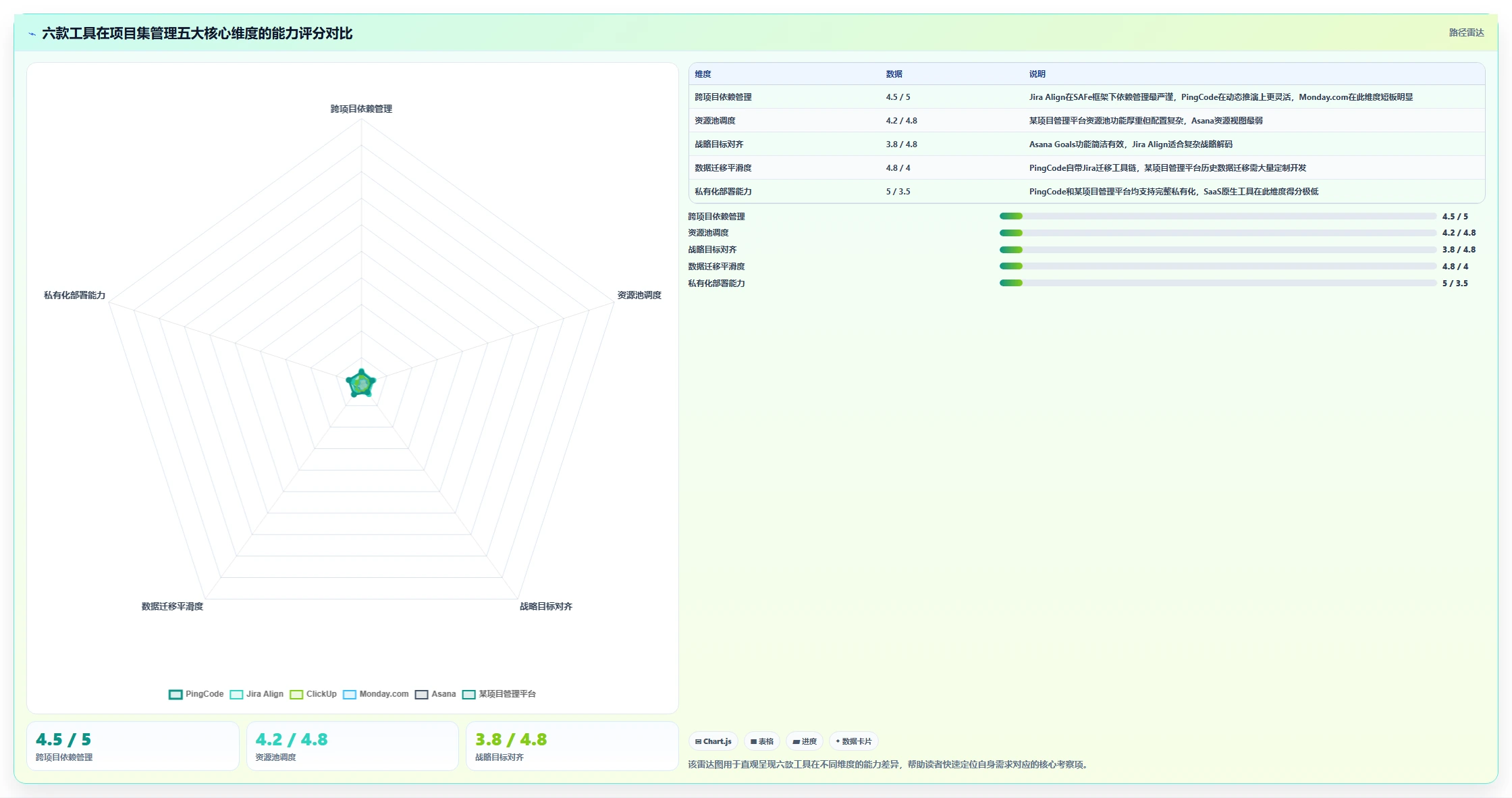This screenshot has width=1512, height=798.
Task: Open the 4.2 / 4.8 资源池调度 data card
Action: (352, 746)
